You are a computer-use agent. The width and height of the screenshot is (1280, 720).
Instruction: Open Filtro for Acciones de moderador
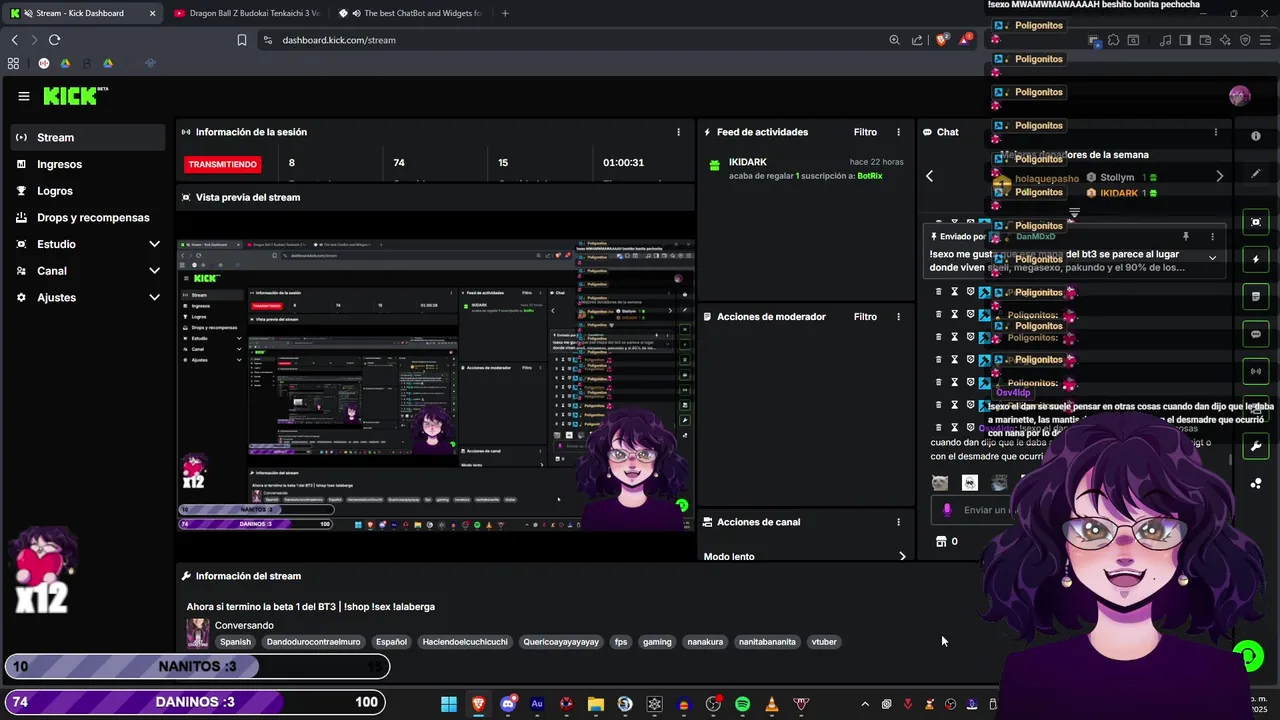865,317
